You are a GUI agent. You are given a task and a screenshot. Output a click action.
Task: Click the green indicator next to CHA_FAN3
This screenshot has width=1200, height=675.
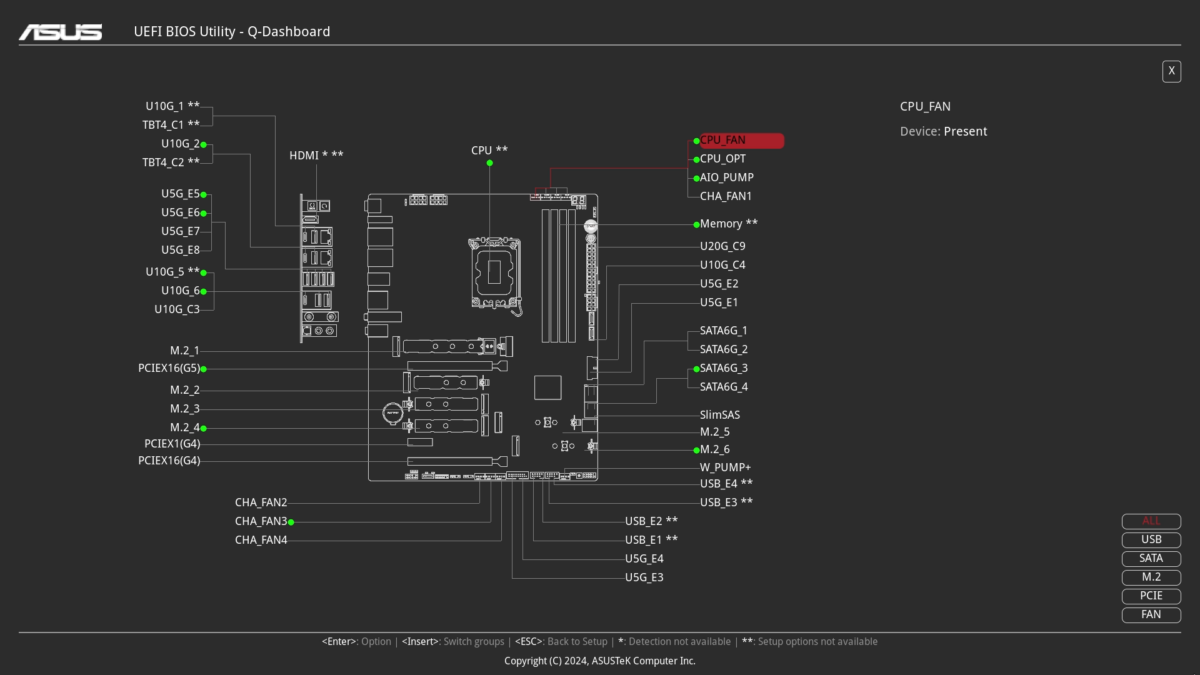click(x=293, y=521)
